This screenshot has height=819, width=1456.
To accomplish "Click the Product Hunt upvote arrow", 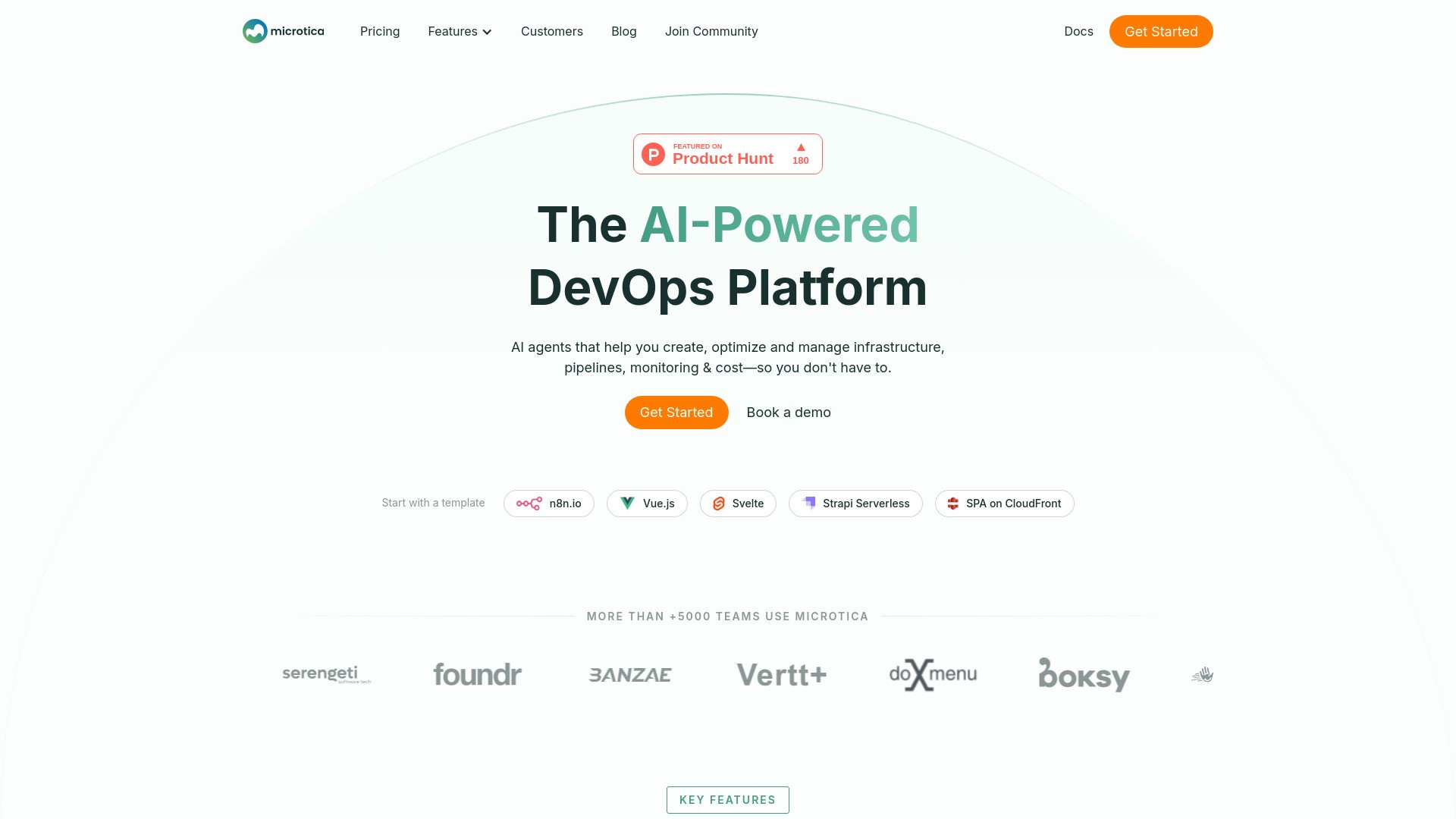I will [801, 148].
